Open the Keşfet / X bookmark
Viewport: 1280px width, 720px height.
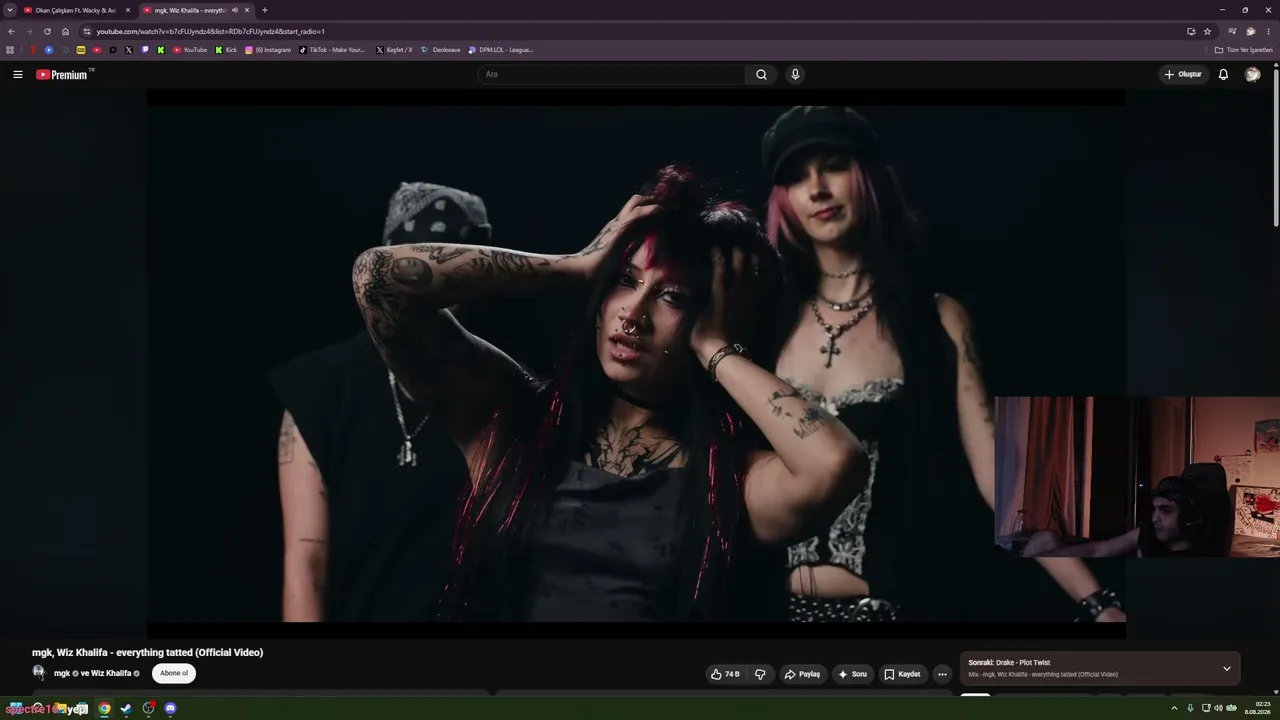(x=394, y=49)
